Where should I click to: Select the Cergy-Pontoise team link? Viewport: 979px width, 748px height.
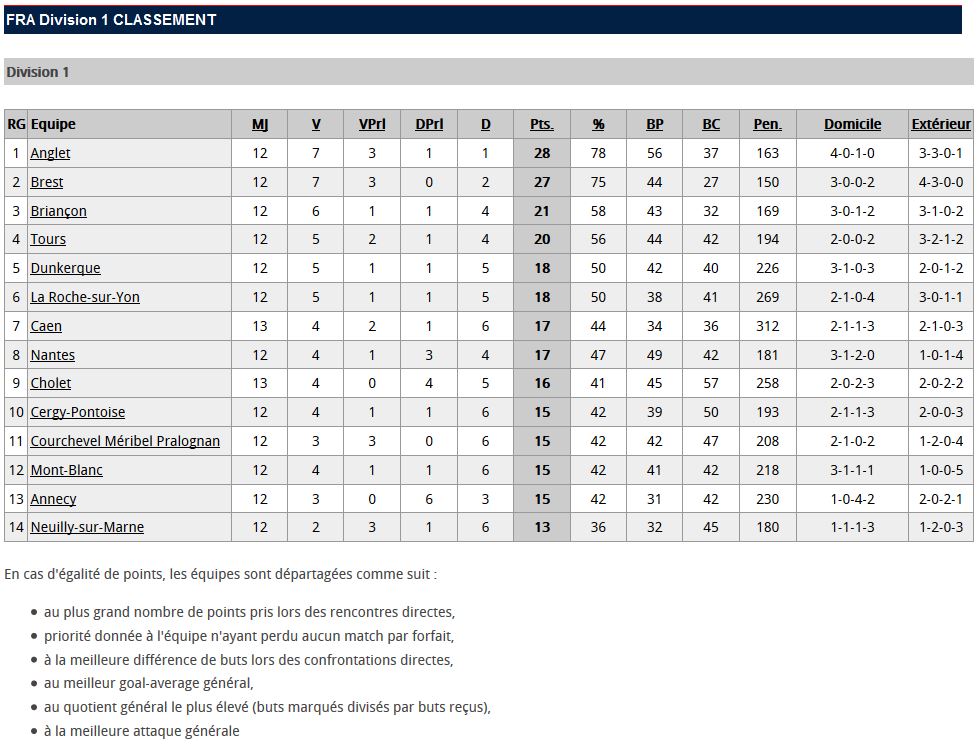pyautogui.click(x=77, y=412)
